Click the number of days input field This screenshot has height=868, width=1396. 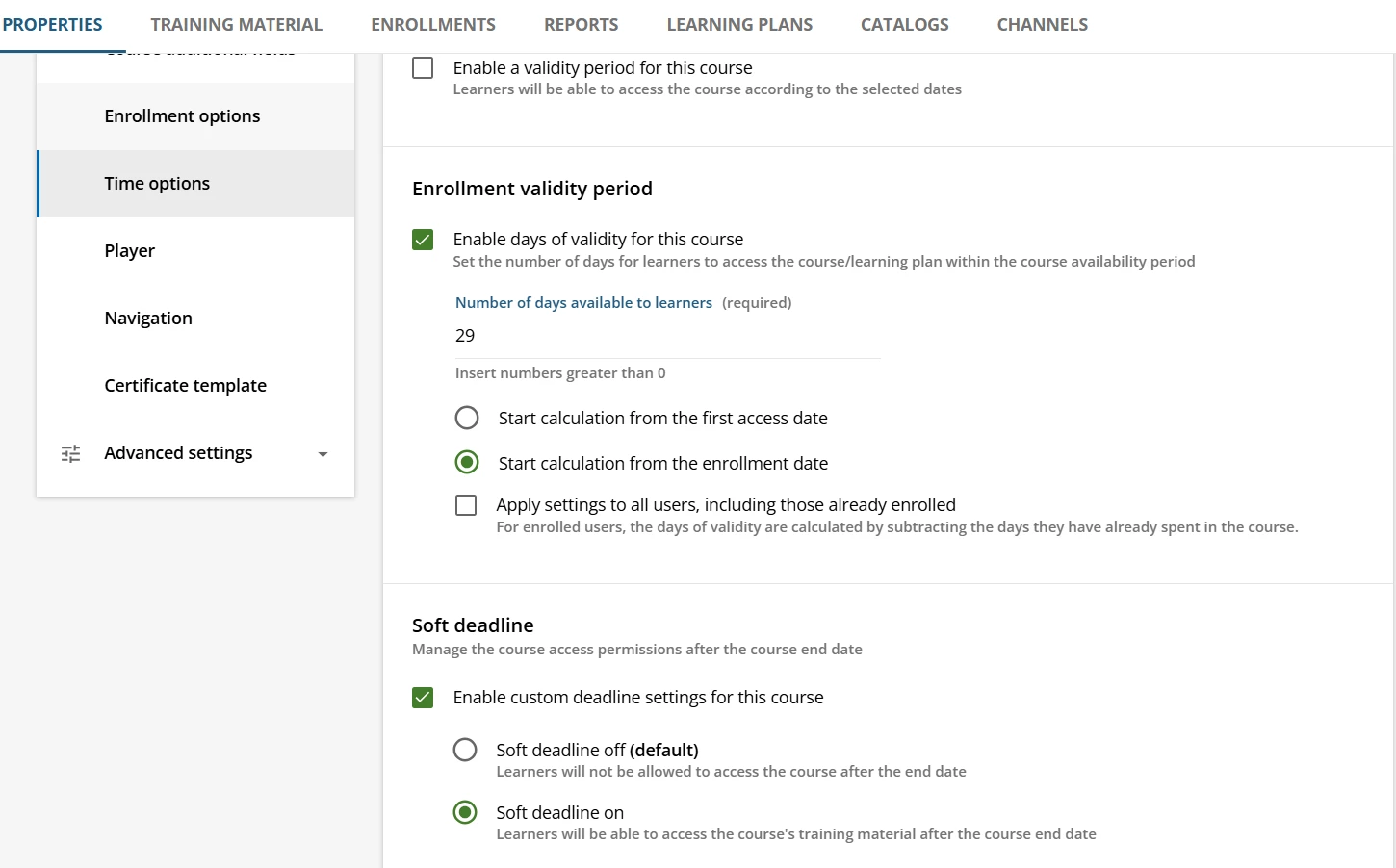pos(666,336)
